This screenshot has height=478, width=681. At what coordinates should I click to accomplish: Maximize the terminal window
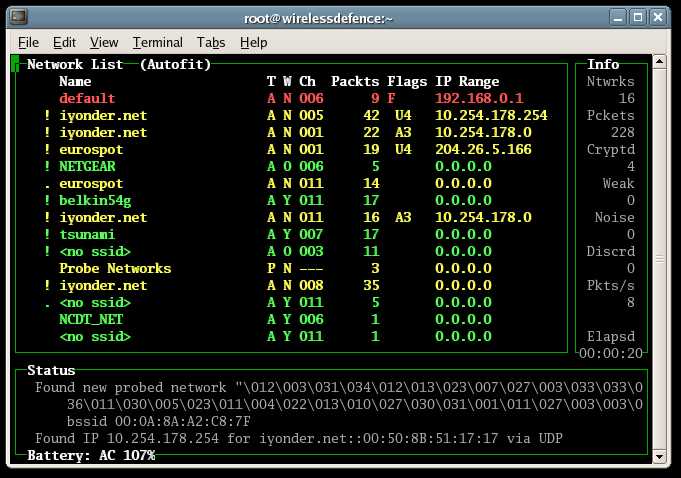pos(638,18)
